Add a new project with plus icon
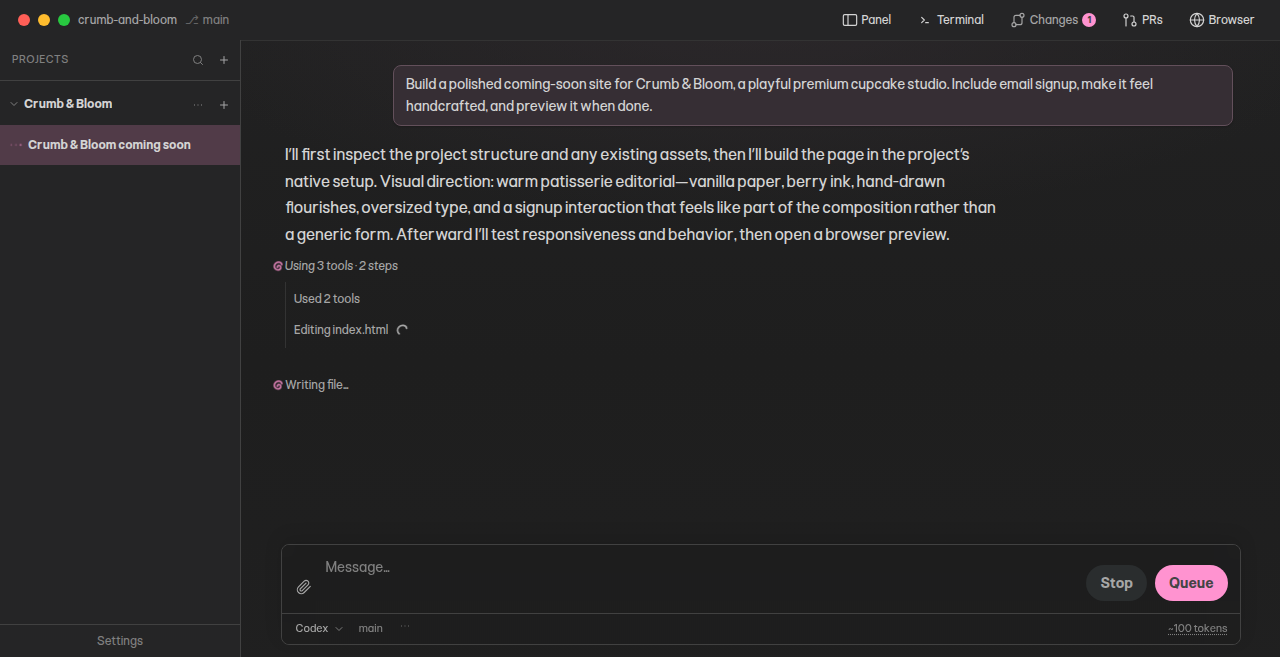This screenshot has width=1280, height=657. point(224,60)
